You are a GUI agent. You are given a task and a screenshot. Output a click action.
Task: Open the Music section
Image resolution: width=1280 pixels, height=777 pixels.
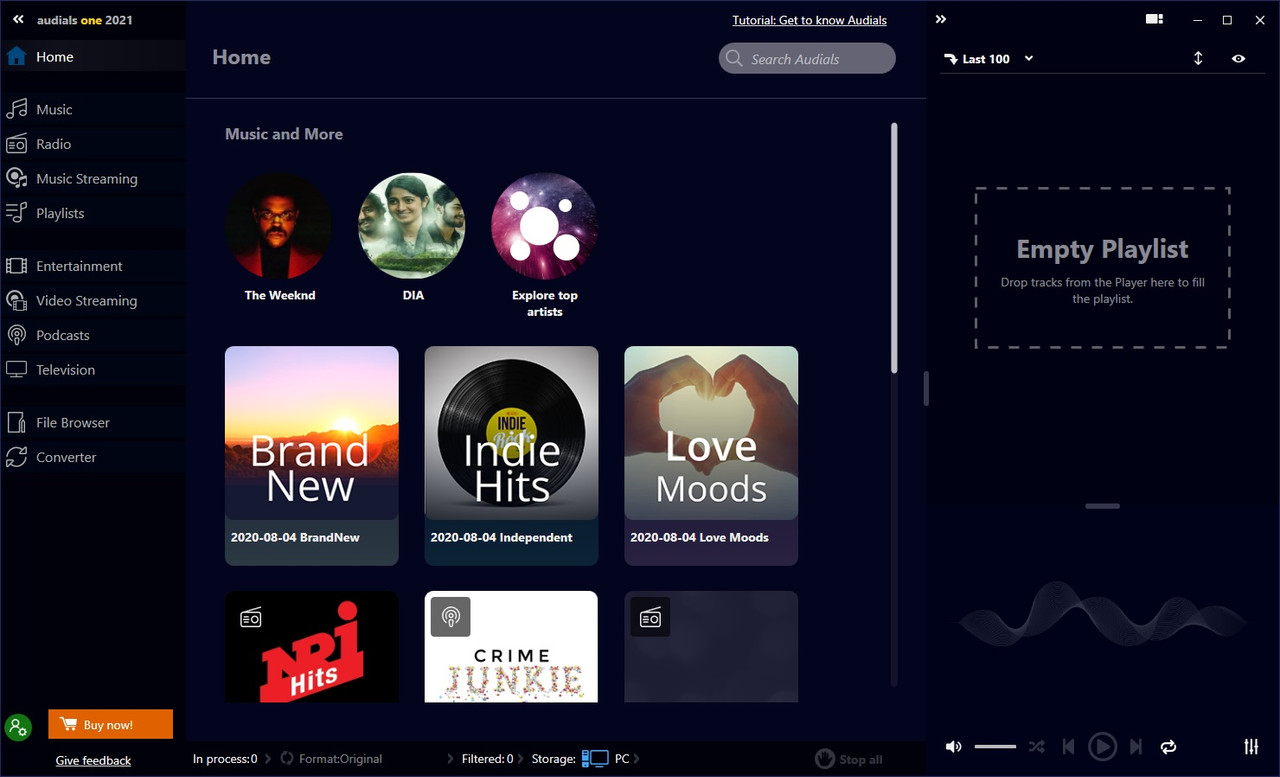pos(92,109)
